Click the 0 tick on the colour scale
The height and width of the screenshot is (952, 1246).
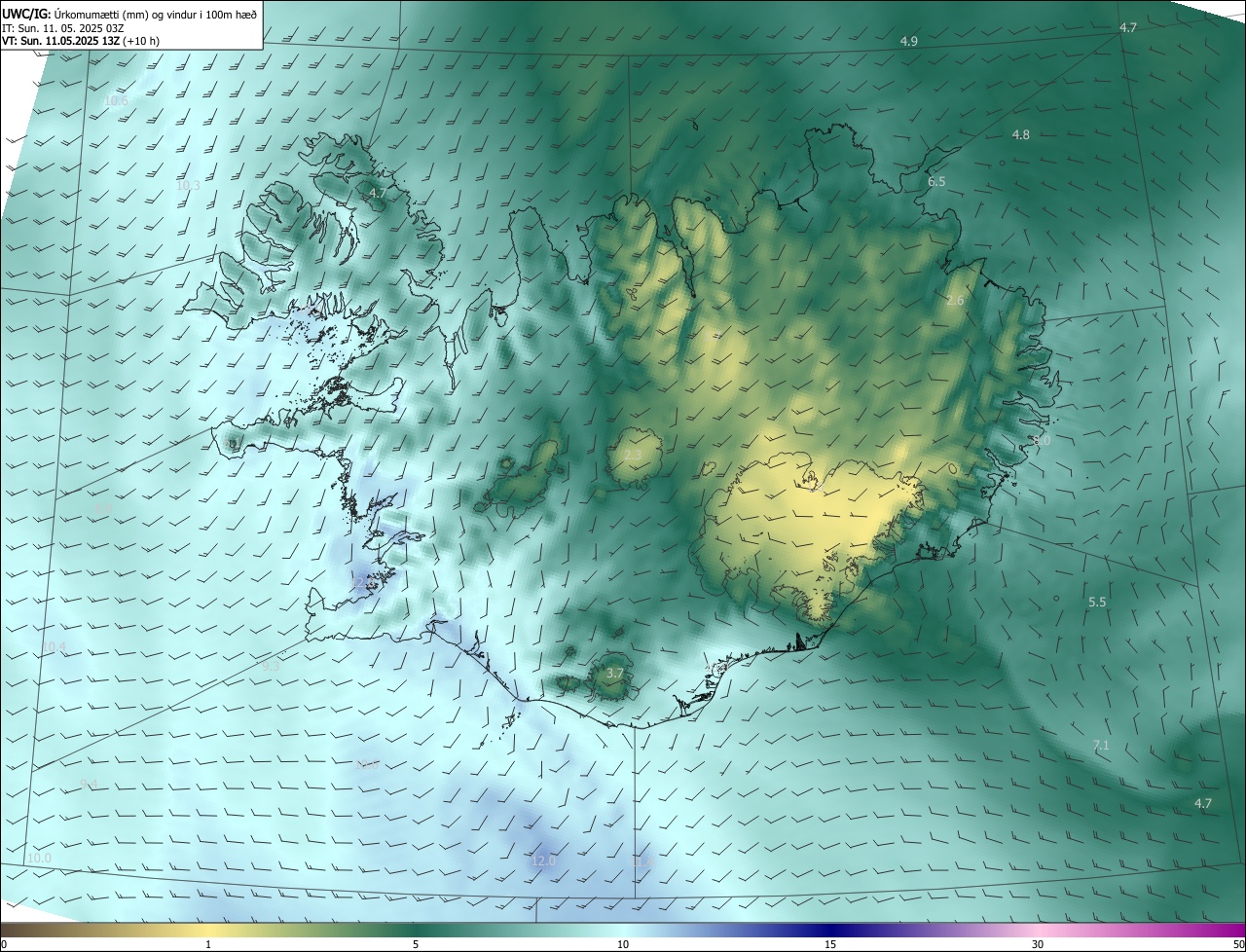(4, 944)
